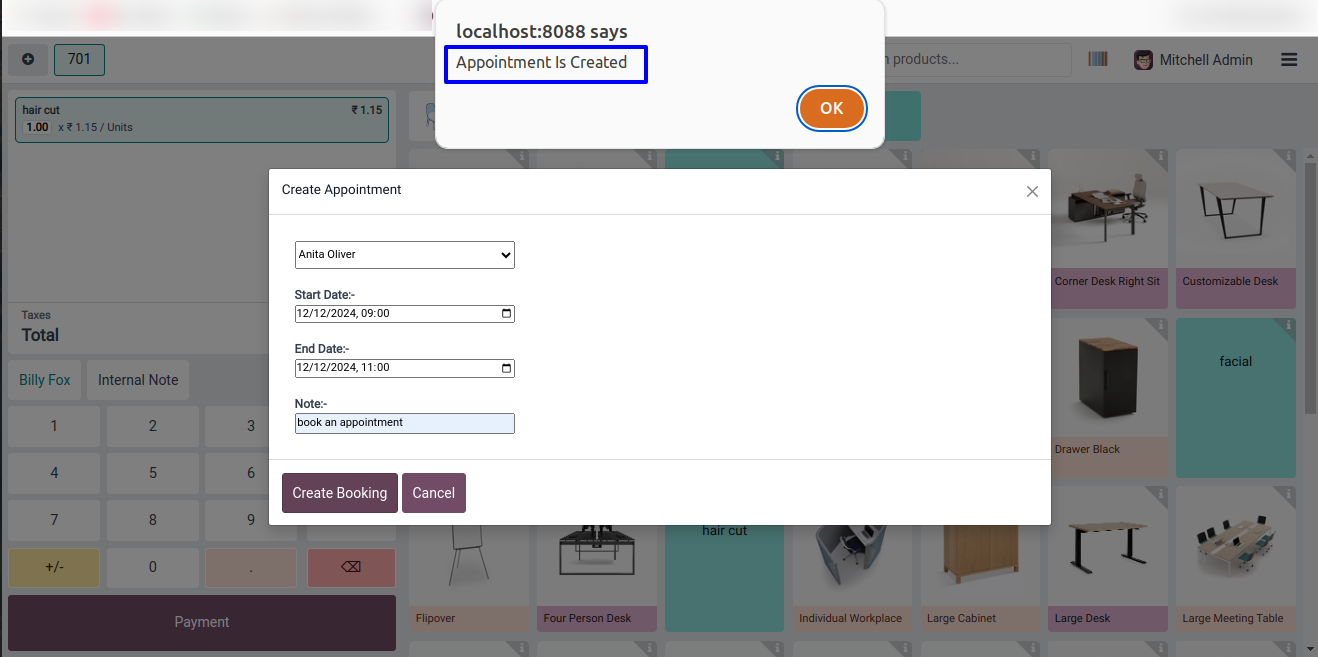The width and height of the screenshot is (1318, 657).
Task: Select order tab 701
Action: [79, 60]
